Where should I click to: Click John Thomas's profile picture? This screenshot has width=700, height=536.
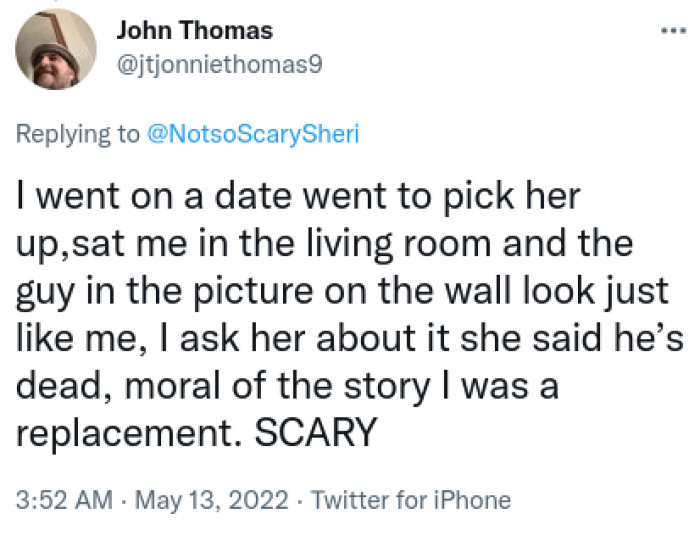point(58,50)
